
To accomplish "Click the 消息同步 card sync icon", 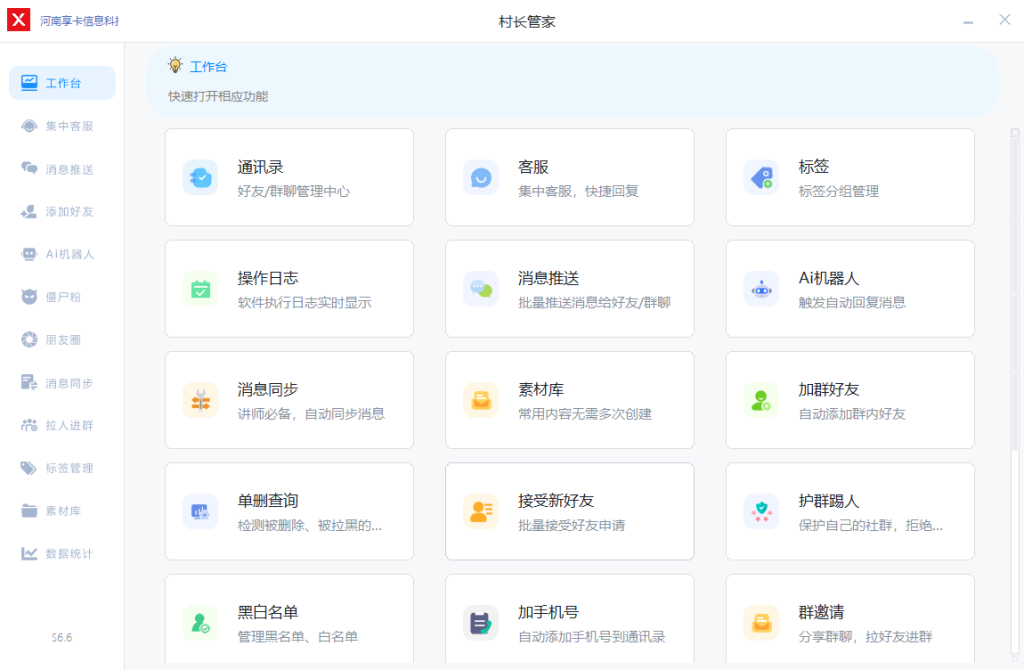I will coord(200,400).
